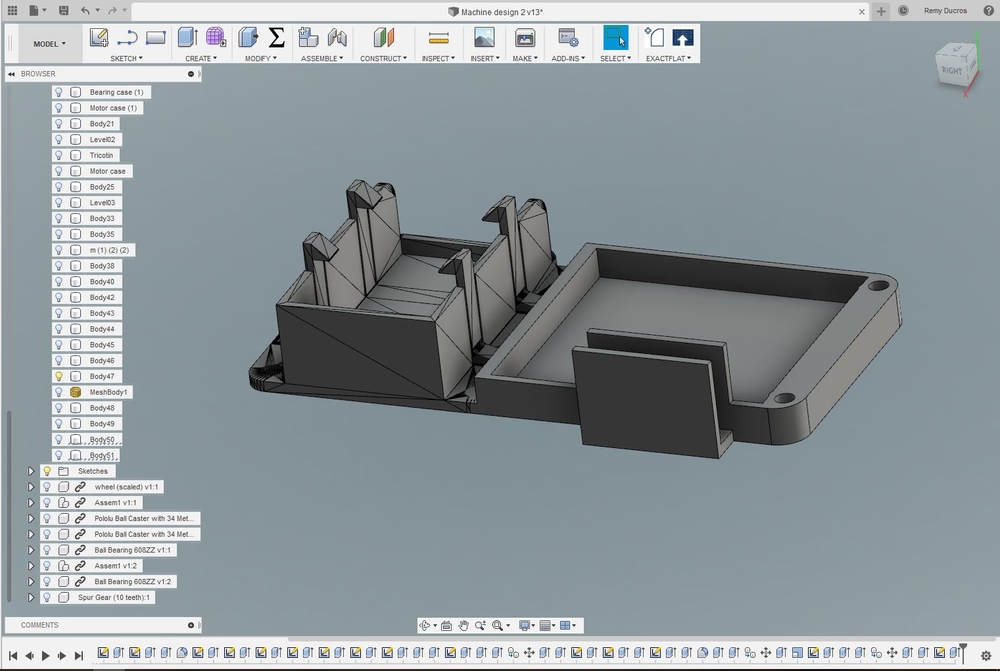The width and height of the screenshot is (1000, 671).
Task: Open the ASSEMBLE menu
Action: point(322,58)
